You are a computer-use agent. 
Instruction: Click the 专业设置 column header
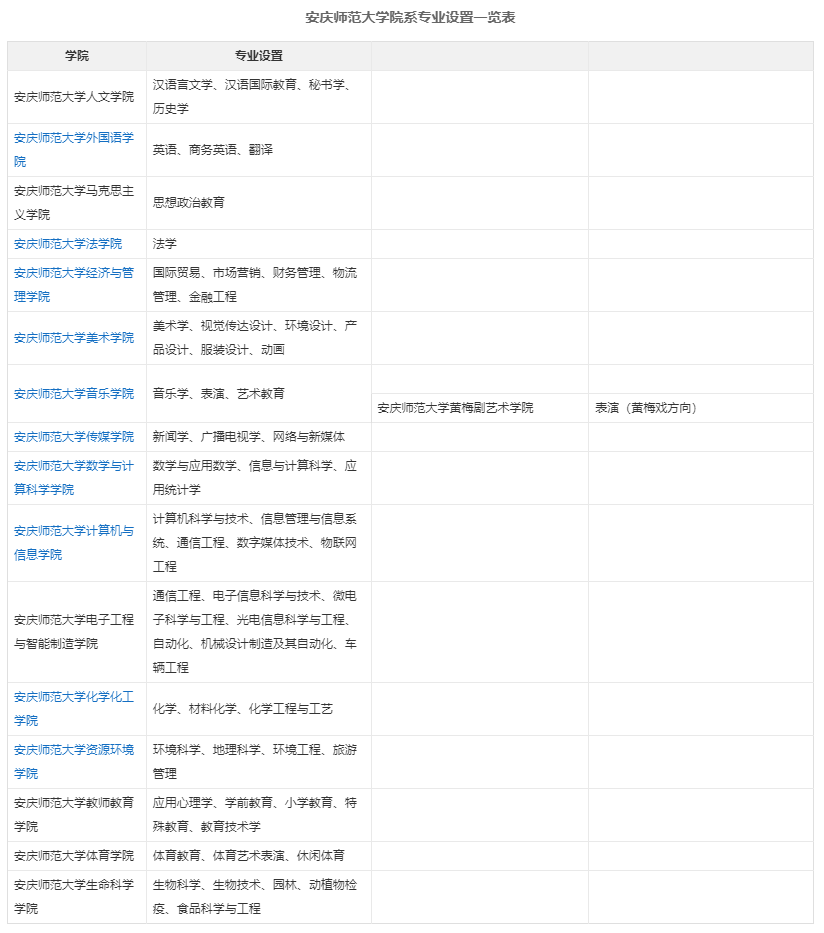(x=259, y=56)
